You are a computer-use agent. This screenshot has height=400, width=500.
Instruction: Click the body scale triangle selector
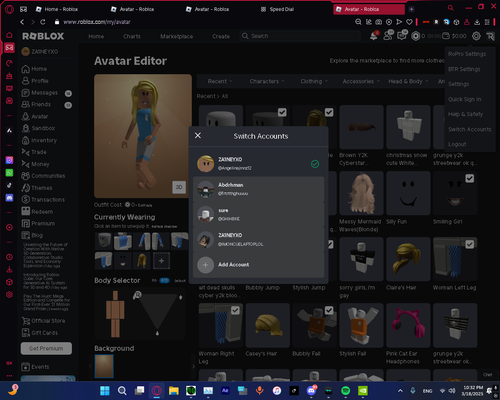pyautogui.click(x=158, y=313)
